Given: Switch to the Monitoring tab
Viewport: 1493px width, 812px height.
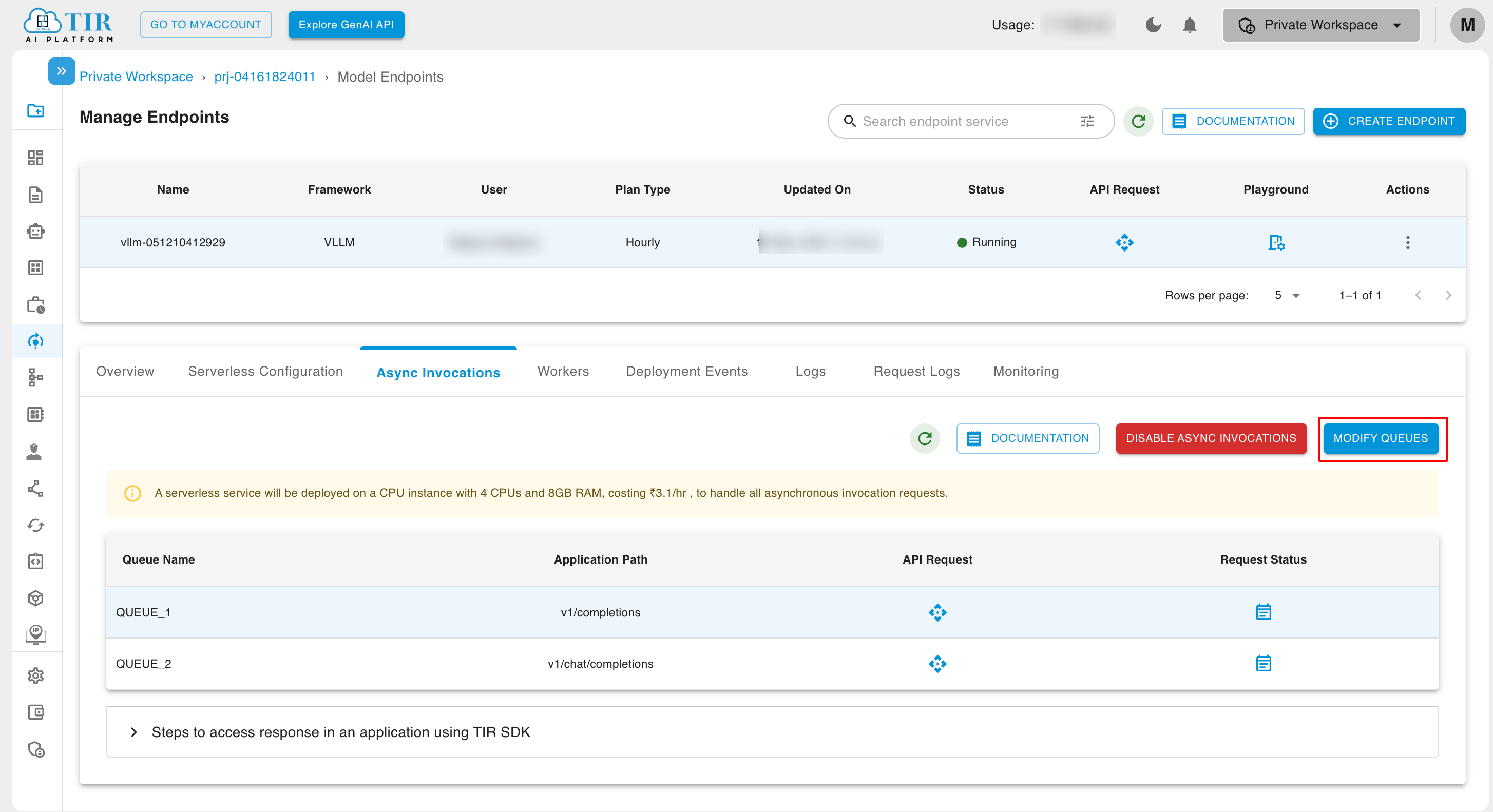Looking at the screenshot, I should (1026, 372).
